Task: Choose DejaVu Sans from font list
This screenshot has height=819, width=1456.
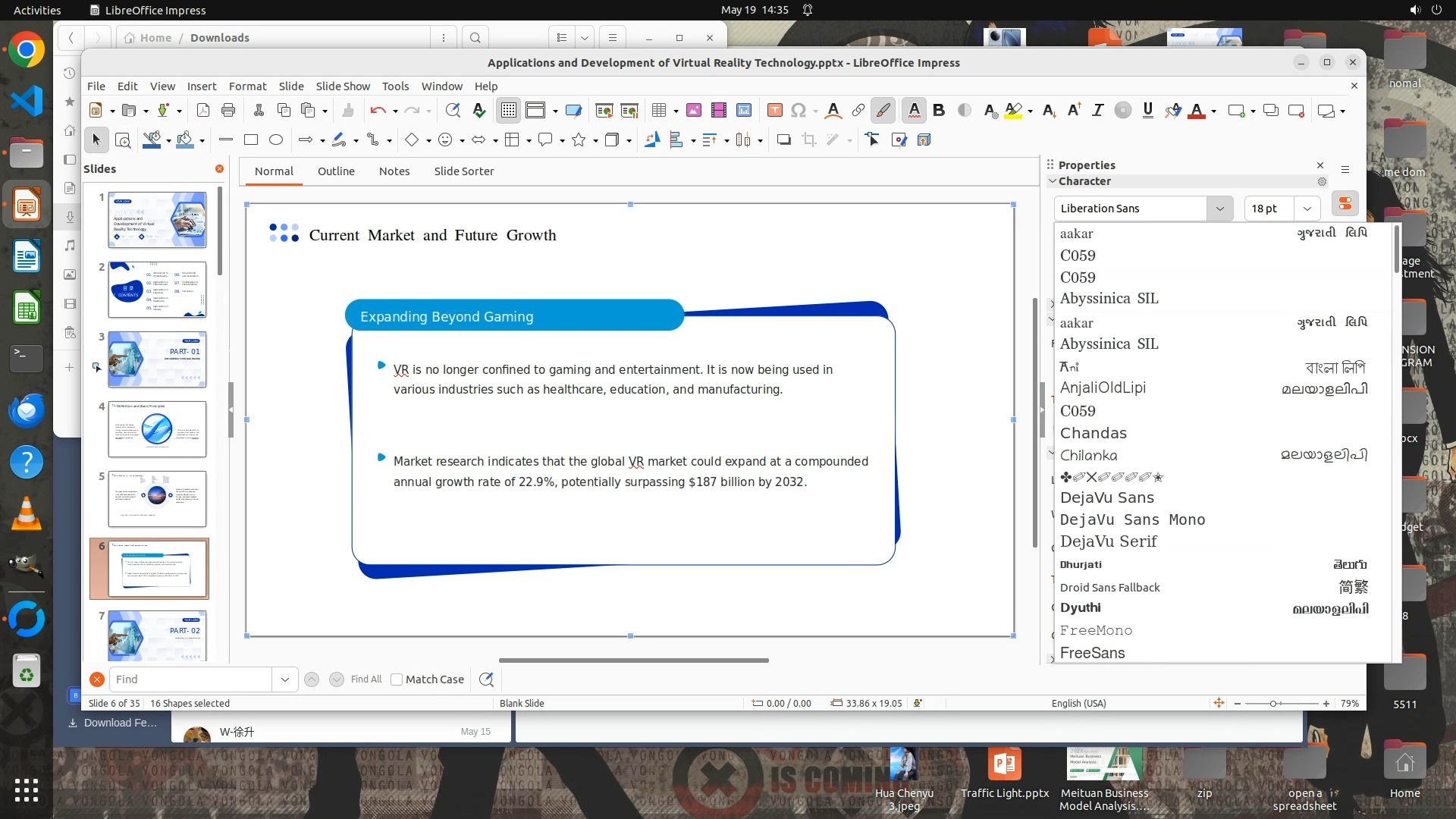Action: pos(1106,497)
